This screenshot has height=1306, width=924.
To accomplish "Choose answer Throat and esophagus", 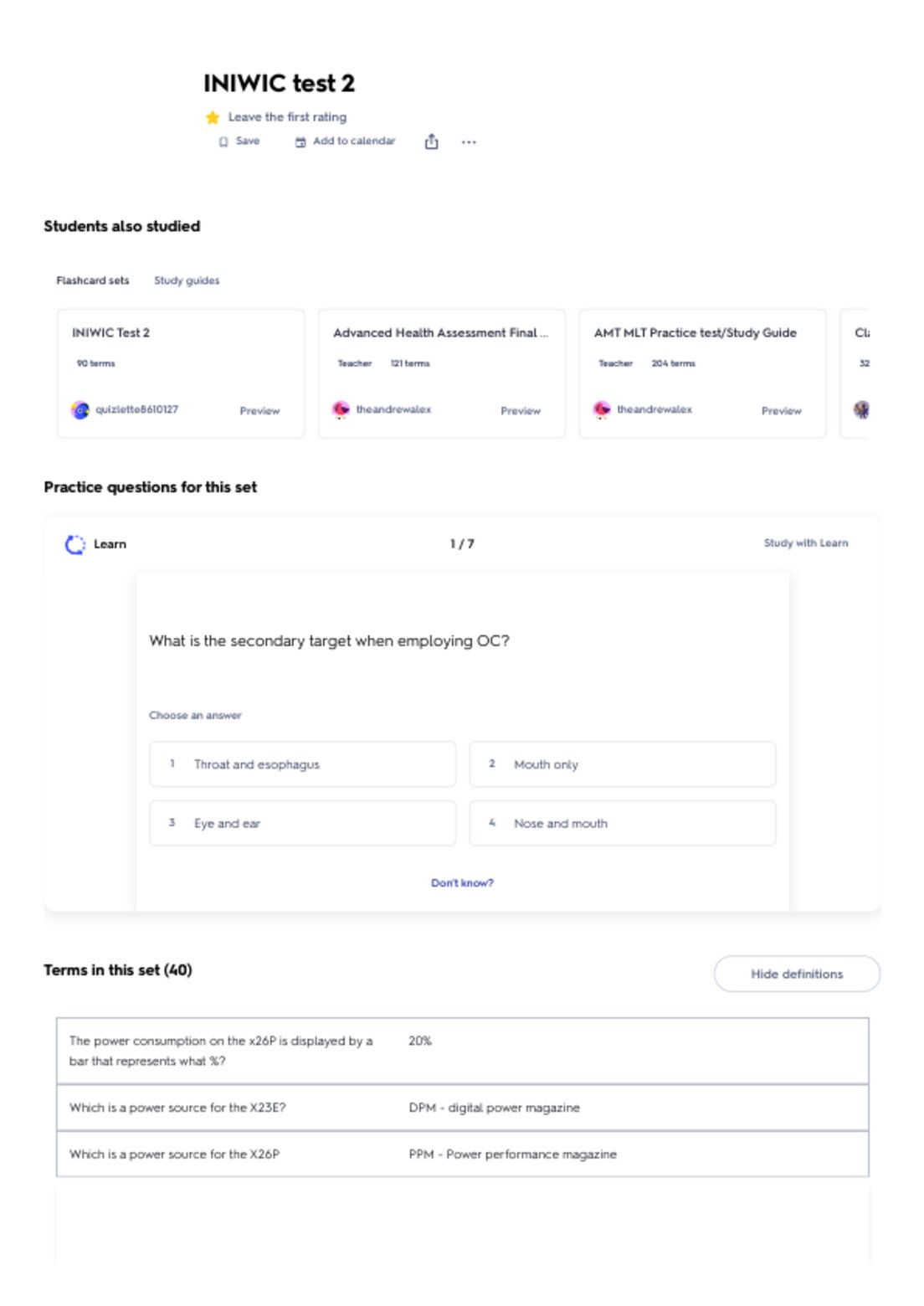I will point(303,764).
